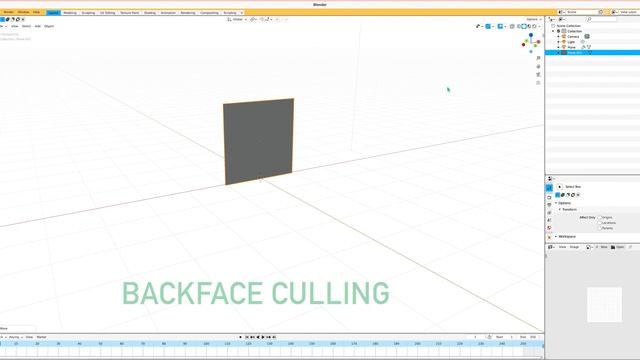This screenshot has width=640, height=360.
Task: Select rendered viewport shading
Action: click(x=534, y=26)
